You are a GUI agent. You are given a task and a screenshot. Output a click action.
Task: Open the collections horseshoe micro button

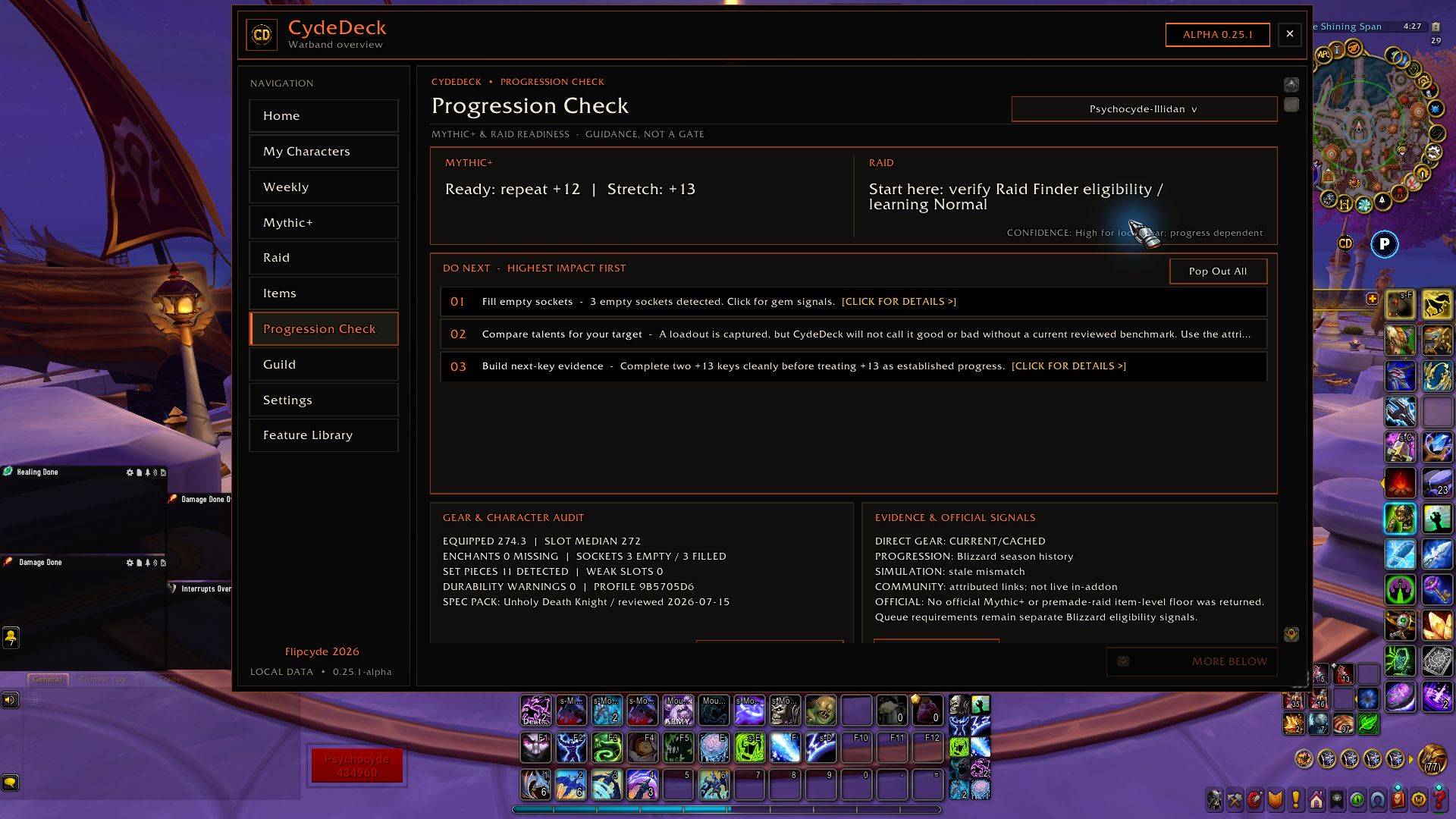1378,799
